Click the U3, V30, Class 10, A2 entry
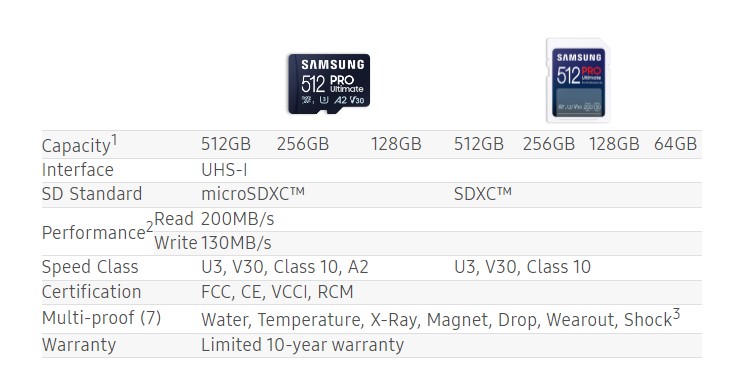 (x=285, y=267)
